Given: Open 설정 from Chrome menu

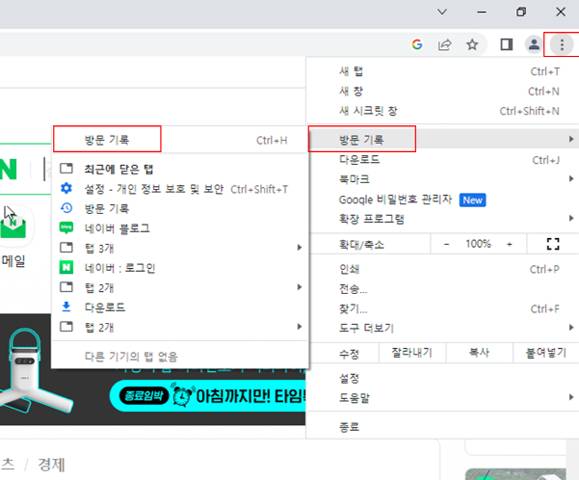Looking at the screenshot, I should (x=442, y=378).
